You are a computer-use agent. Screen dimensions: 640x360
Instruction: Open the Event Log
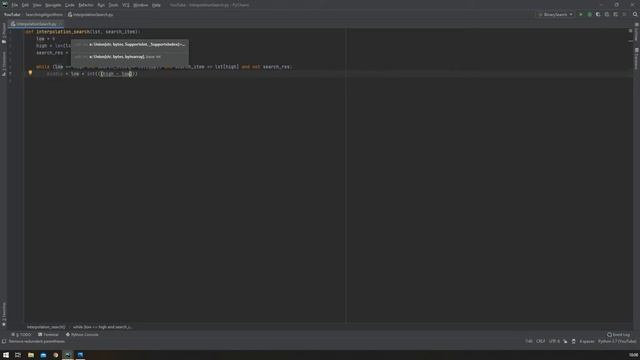(618, 335)
